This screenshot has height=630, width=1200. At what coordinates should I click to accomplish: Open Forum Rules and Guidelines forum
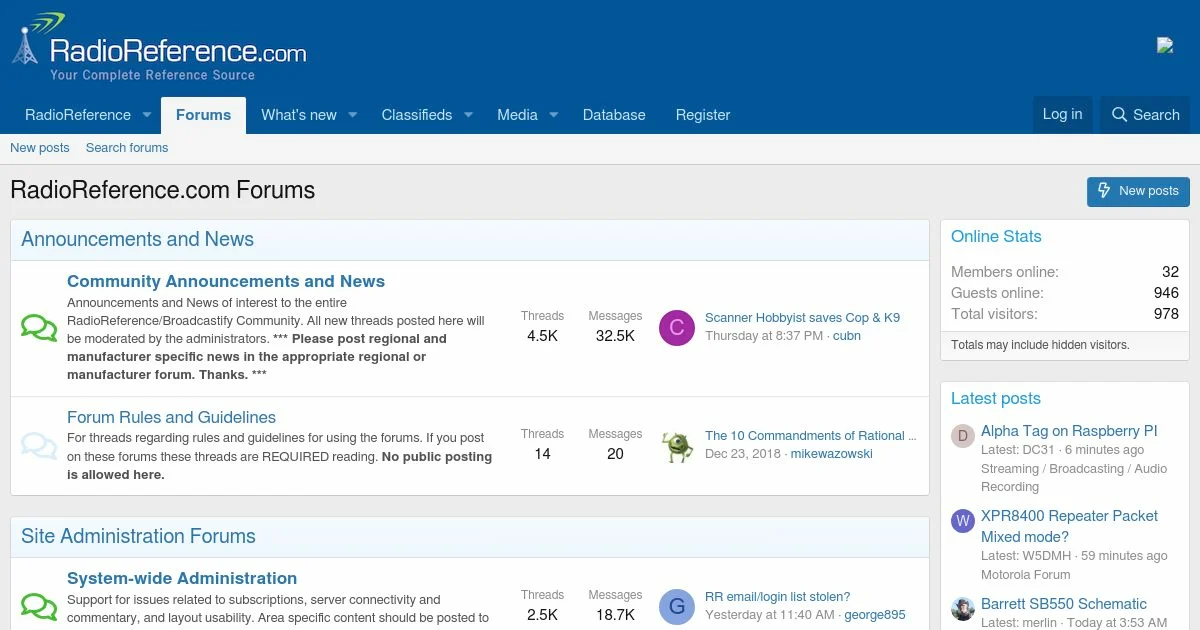171,418
